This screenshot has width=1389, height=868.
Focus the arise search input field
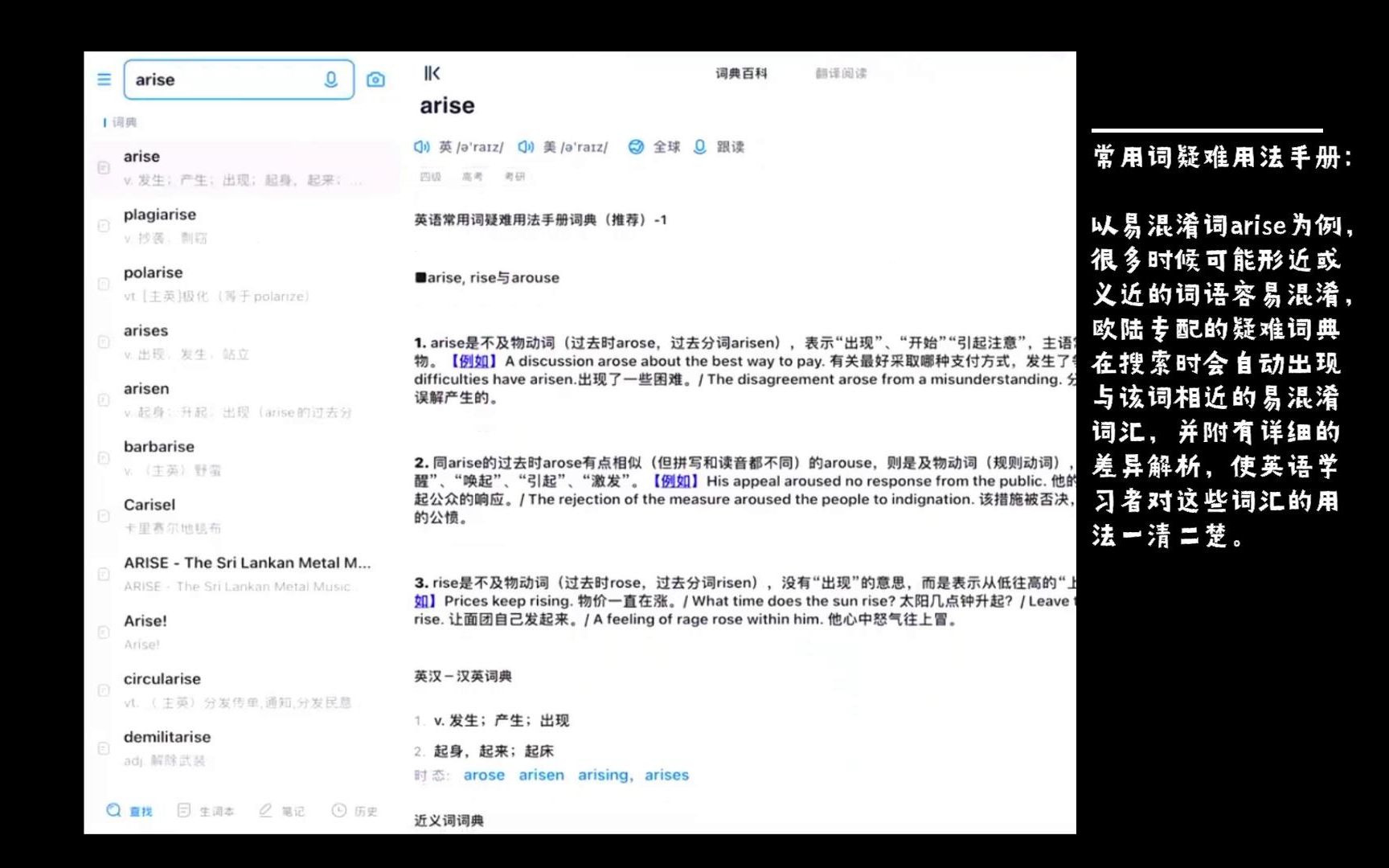pyautogui.click(x=239, y=80)
